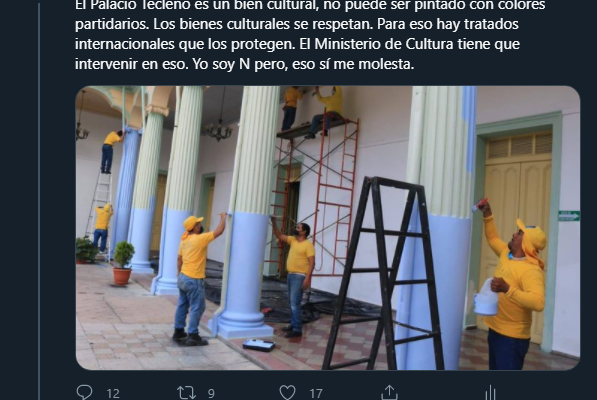Open the attached photo of painters
This screenshot has height=400, width=597.
[x=327, y=228]
